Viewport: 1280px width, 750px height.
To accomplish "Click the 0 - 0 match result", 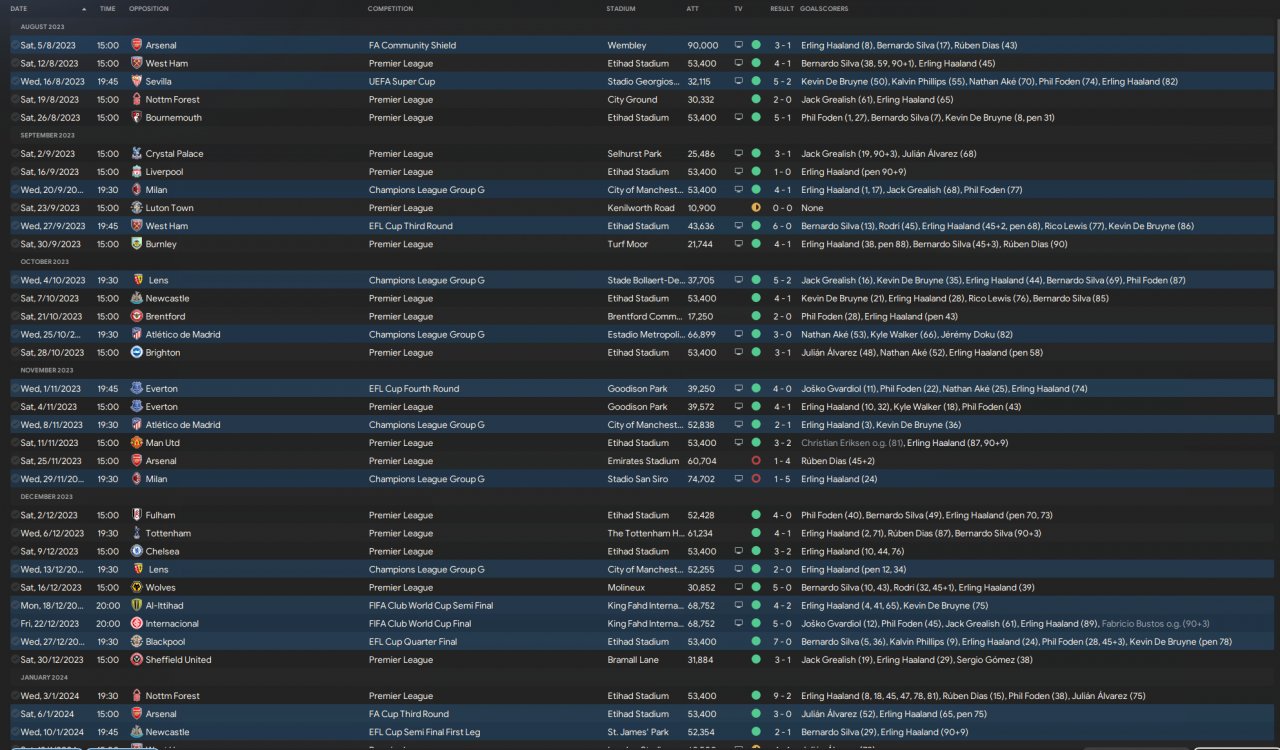I will click(x=781, y=208).
